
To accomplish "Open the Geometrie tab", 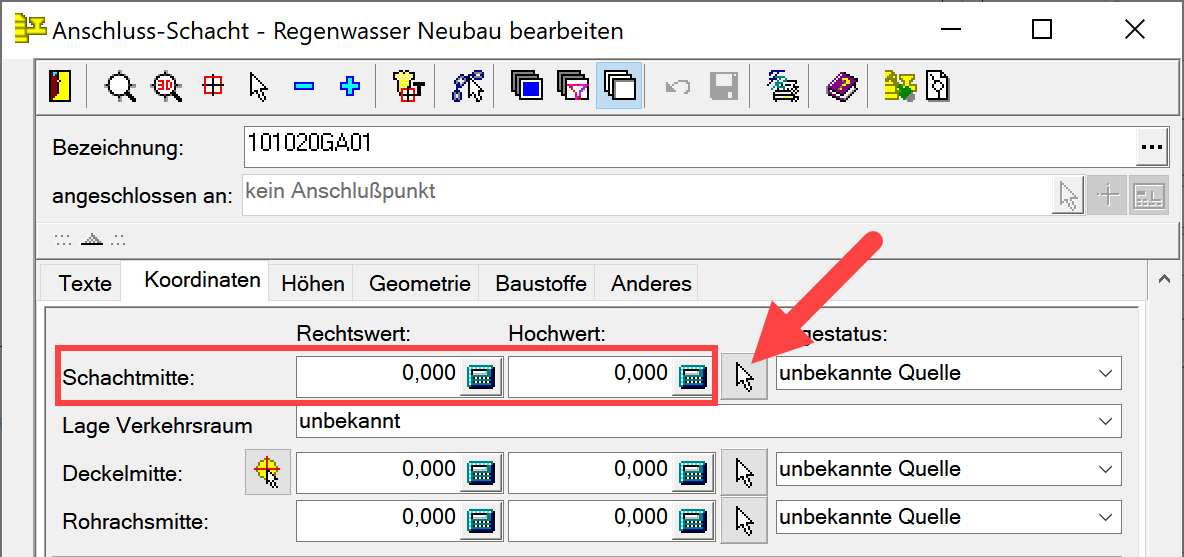I will point(419,283).
